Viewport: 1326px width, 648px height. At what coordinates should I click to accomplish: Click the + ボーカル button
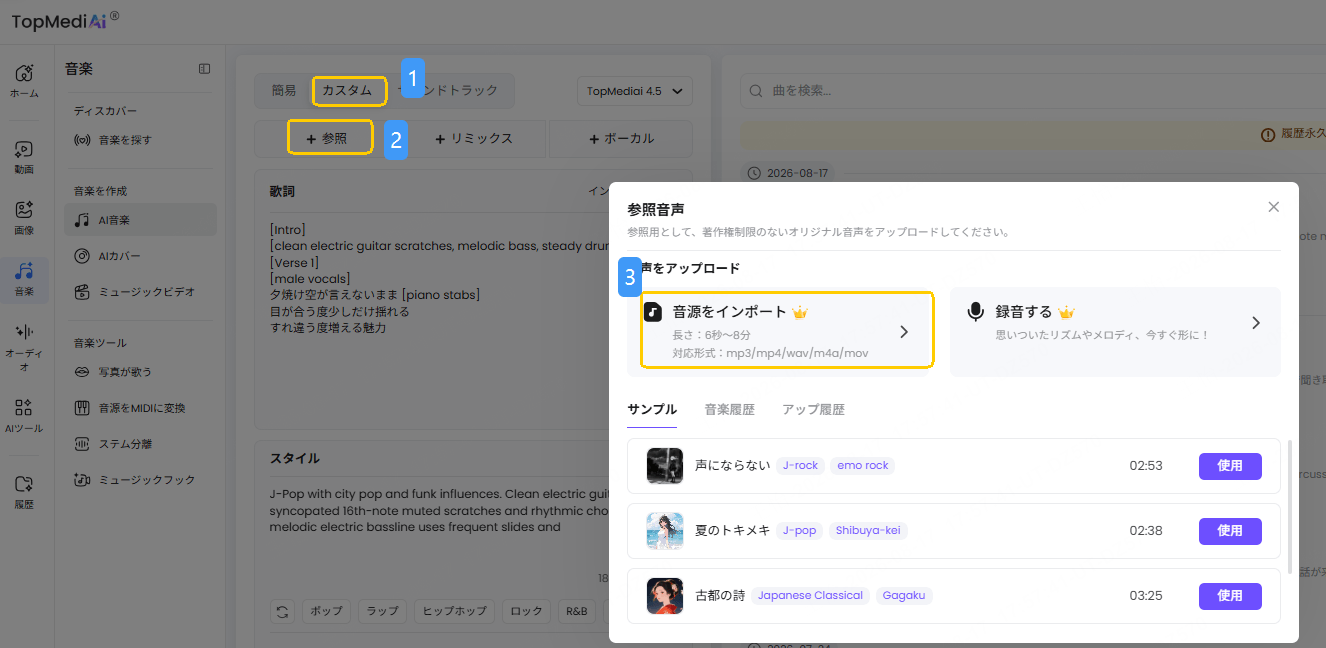coord(621,139)
